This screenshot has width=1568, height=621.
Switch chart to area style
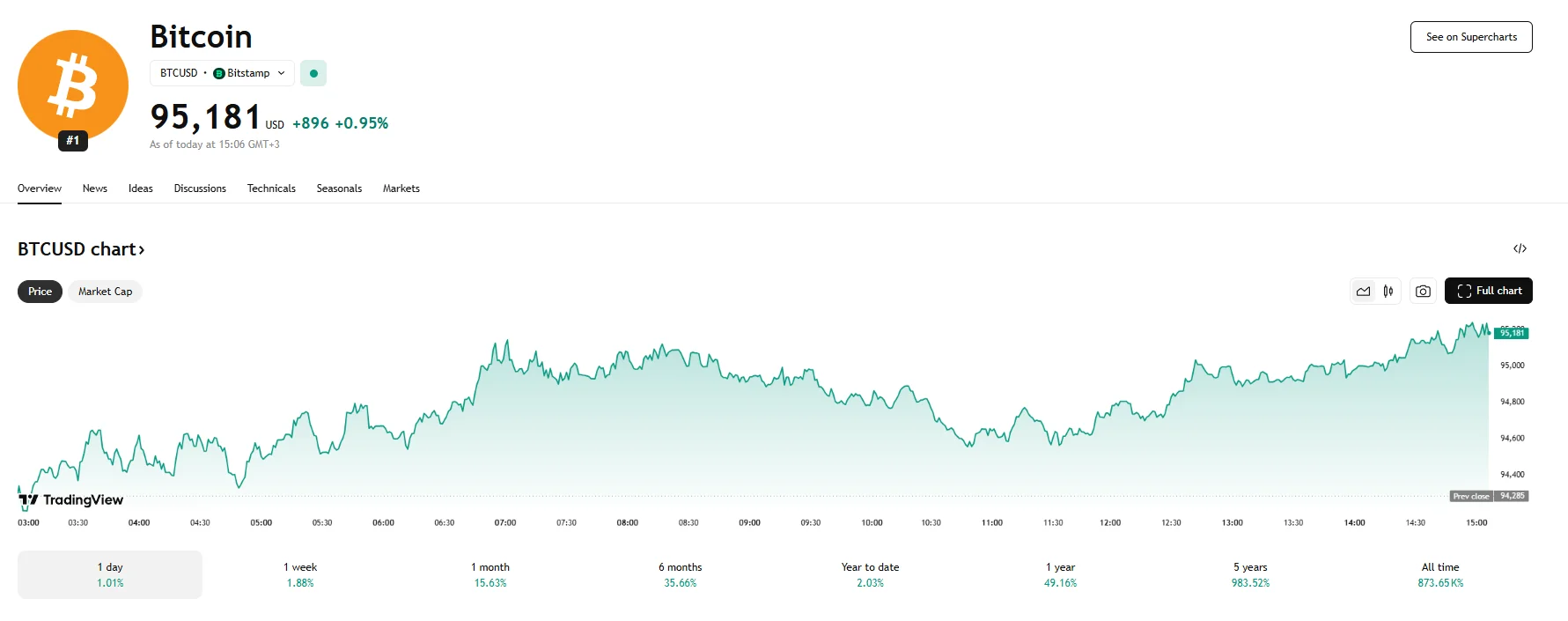tap(1363, 291)
